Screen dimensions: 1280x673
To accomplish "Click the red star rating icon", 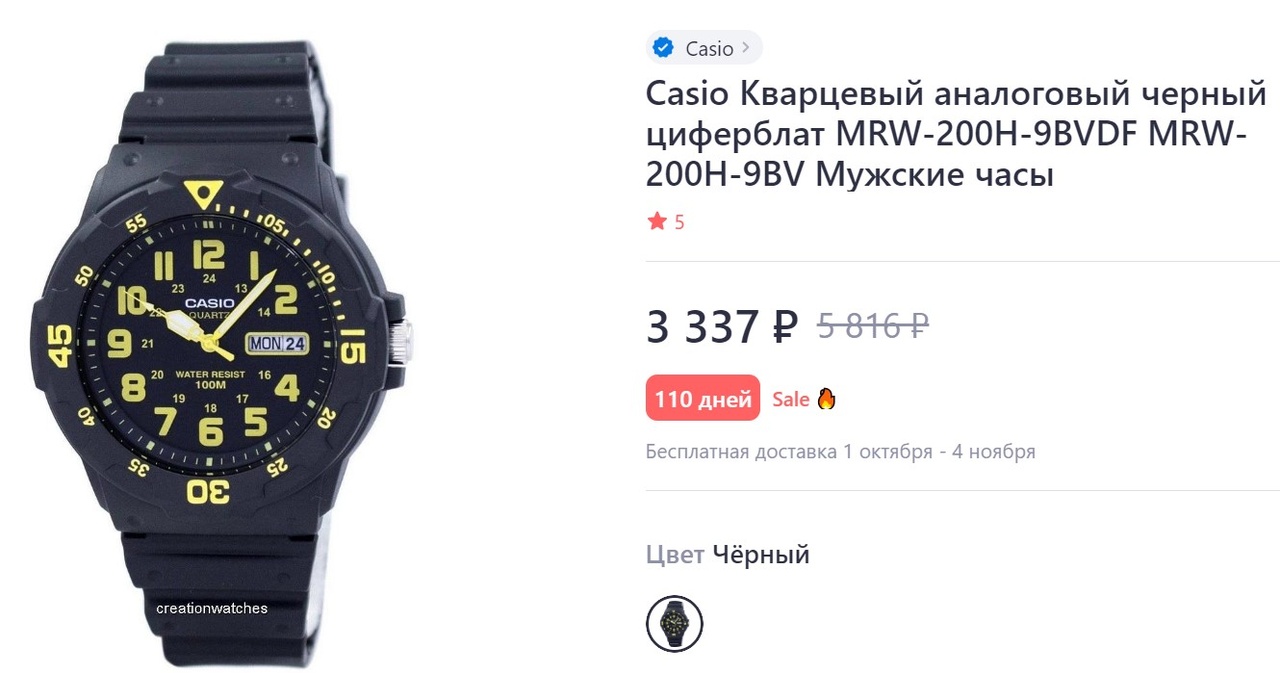I will [657, 221].
